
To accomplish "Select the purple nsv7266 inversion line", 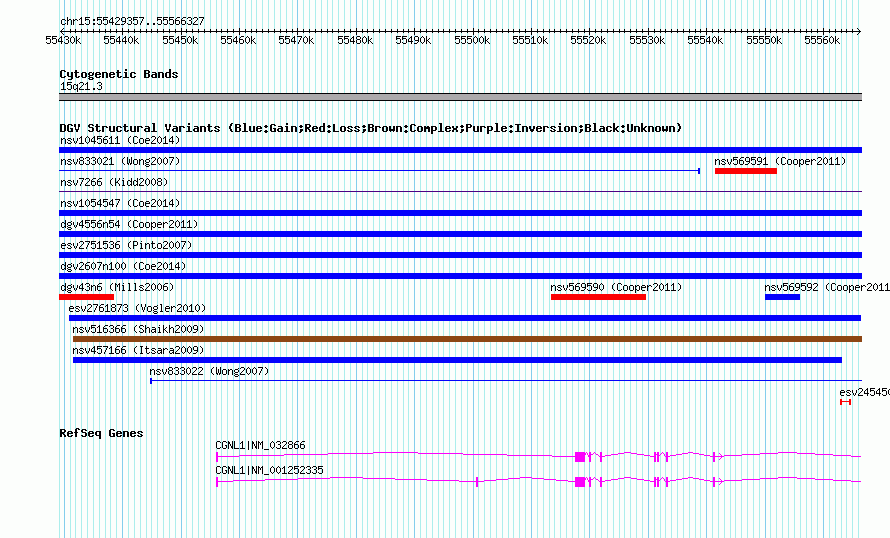I will point(460,192).
